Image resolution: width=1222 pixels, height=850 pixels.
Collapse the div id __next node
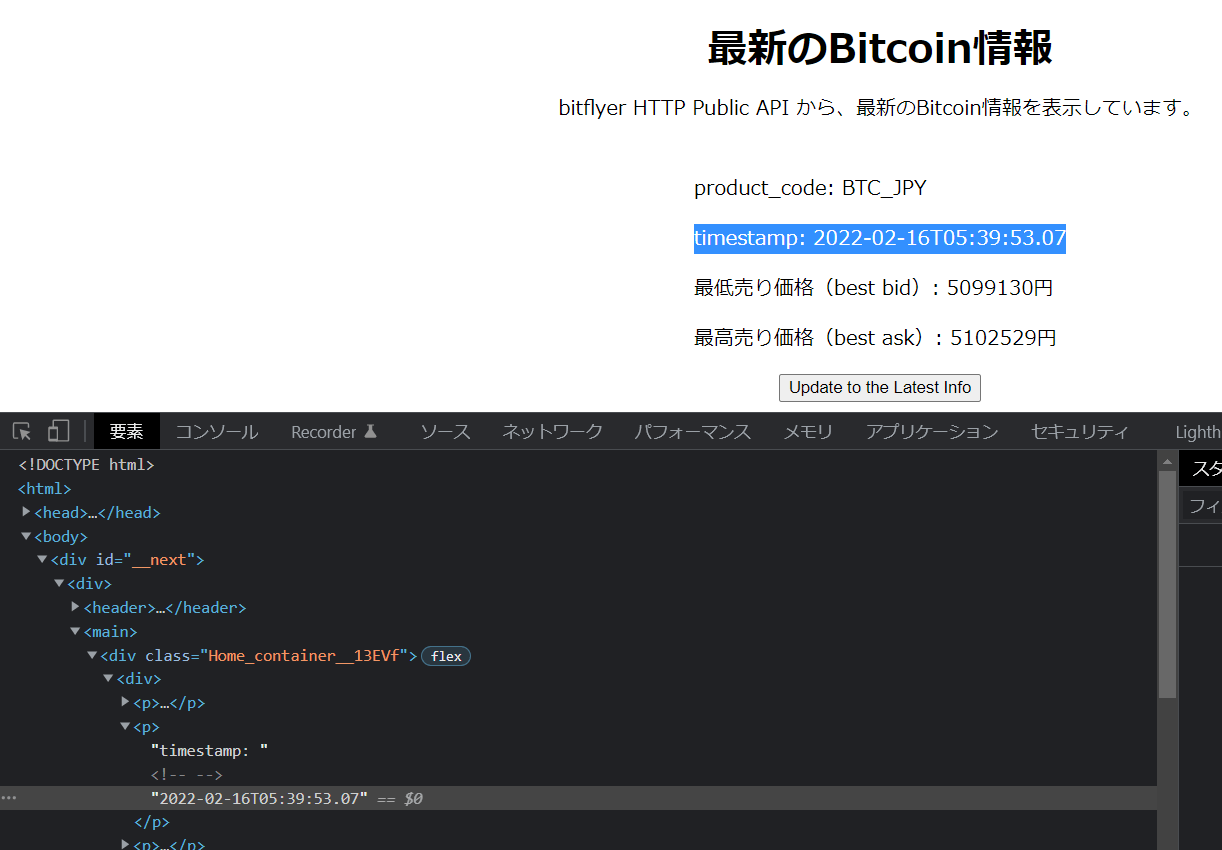tap(42, 559)
